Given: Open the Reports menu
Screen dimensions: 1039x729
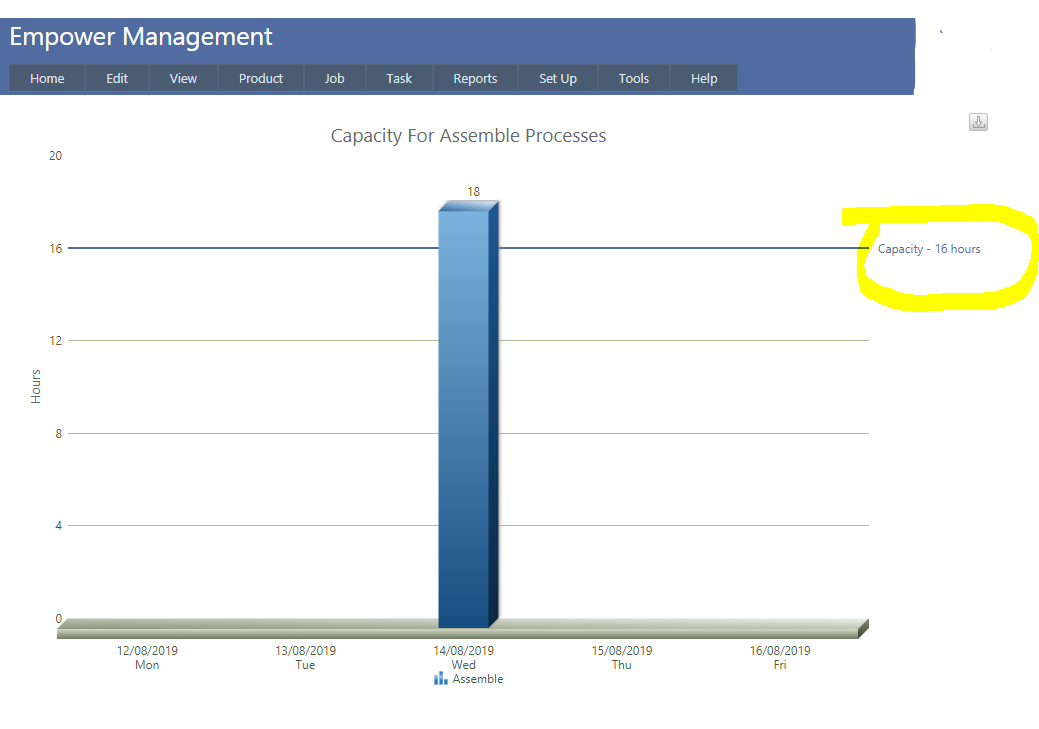Looking at the screenshot, I should 475,78.
